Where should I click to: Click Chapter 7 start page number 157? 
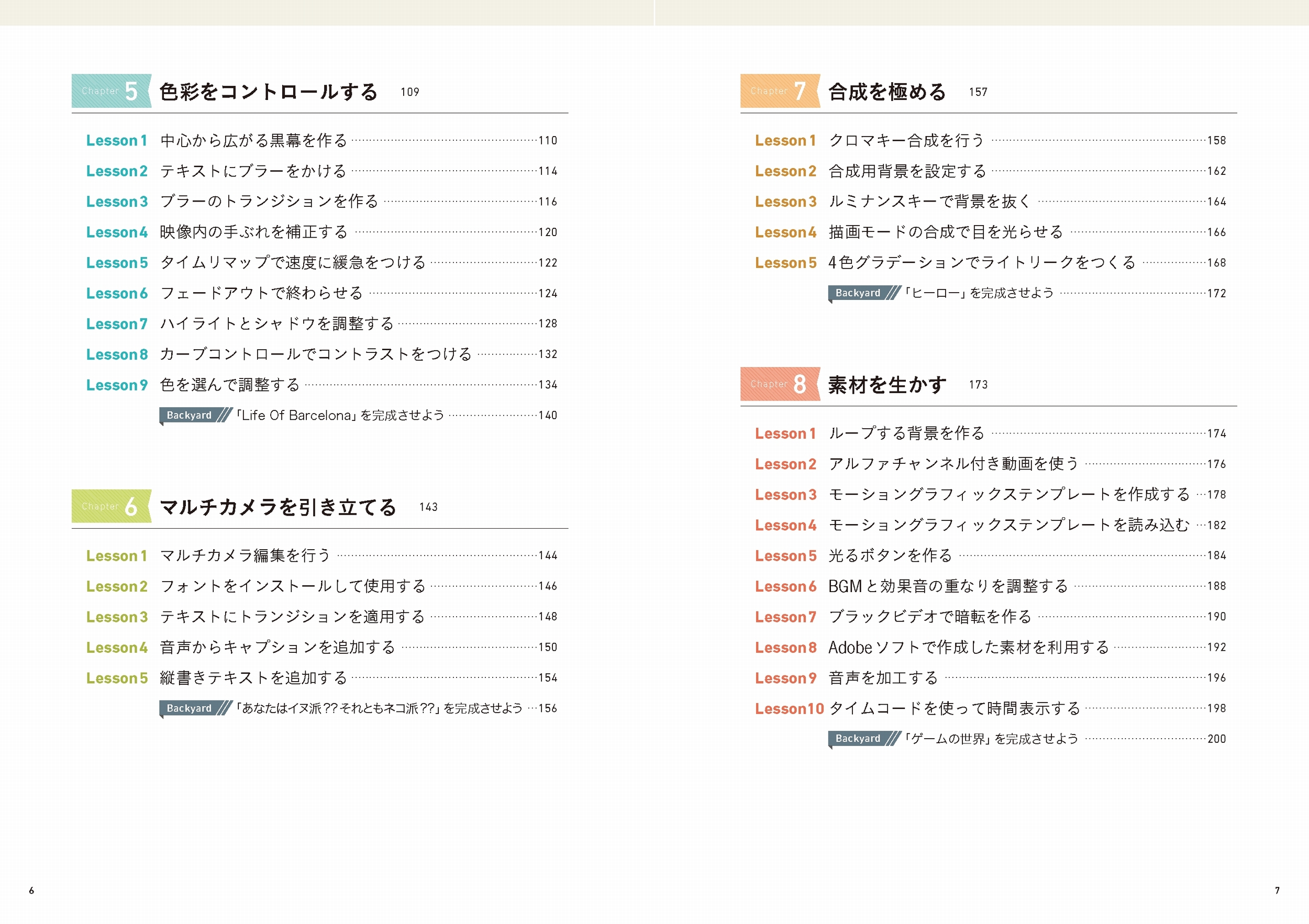click(978, 92)
